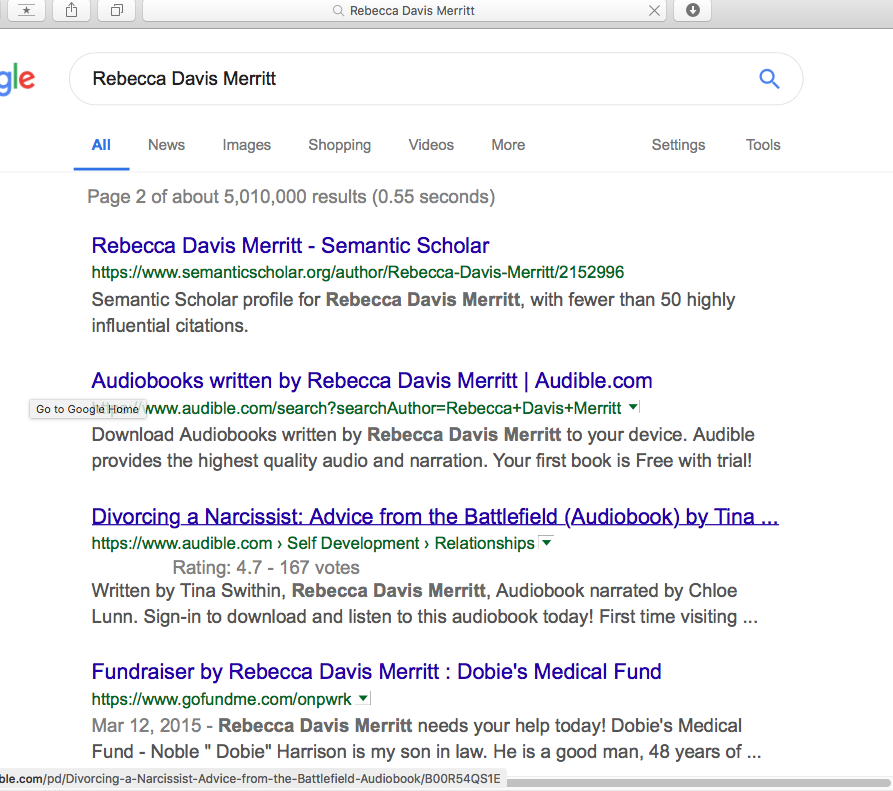The width and height of the screenshot is (893, 791).
Task: Open the Safari downloads list
Action: (692, 10)
